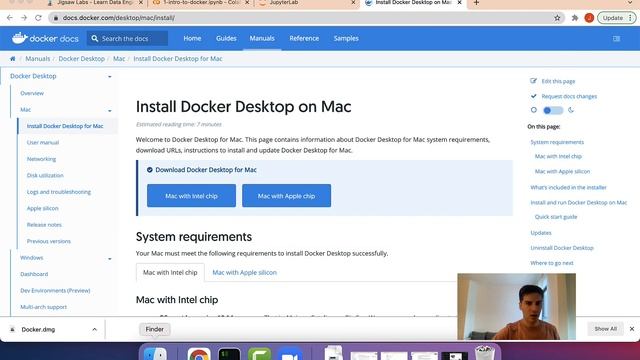Go to Manuals breadcrumb link
The height and width of the screenshot is (360, 640).
point(38,59)
